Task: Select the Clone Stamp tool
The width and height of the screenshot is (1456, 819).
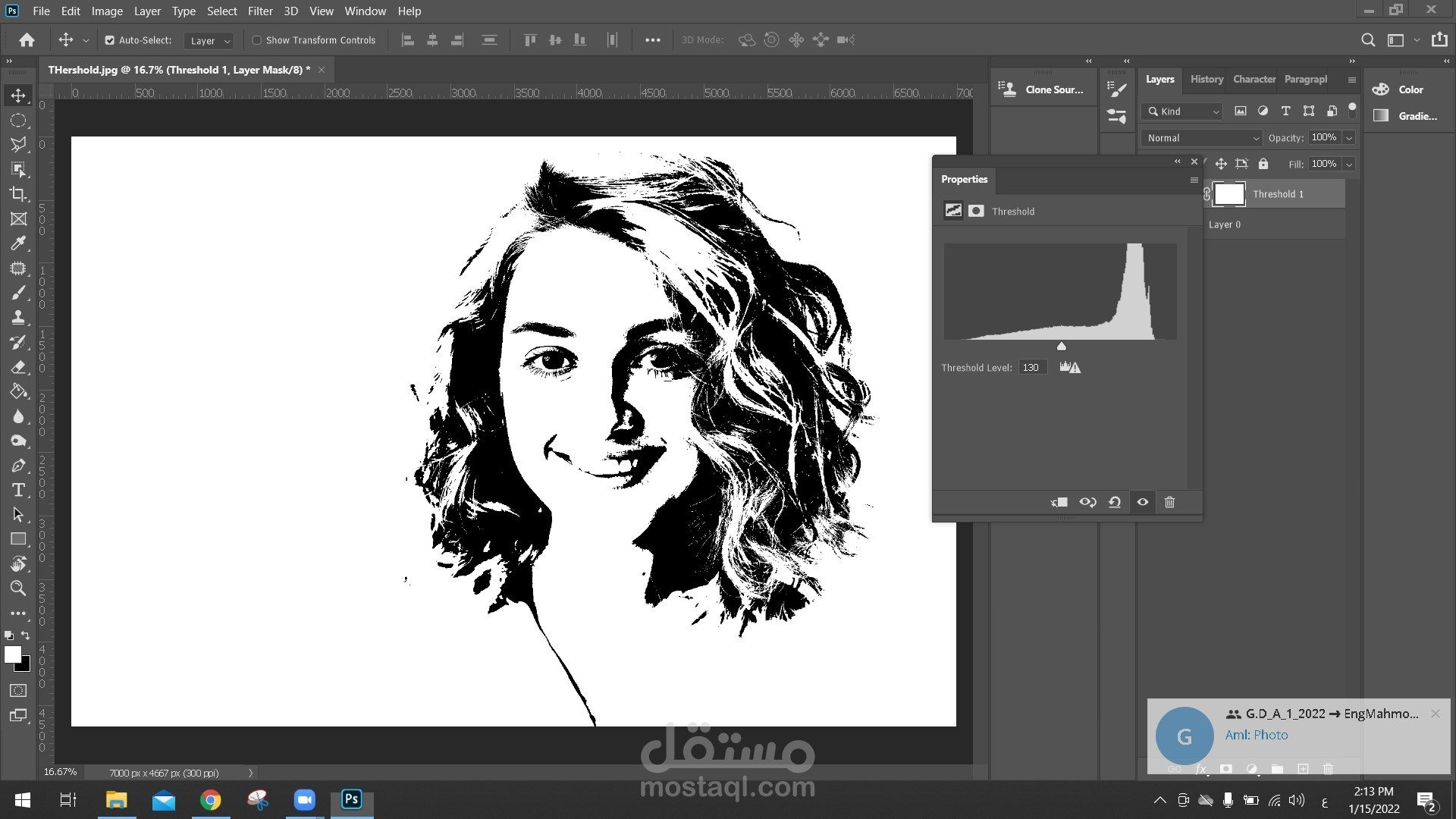Action: pyautogui.click(x=18, y=318)
